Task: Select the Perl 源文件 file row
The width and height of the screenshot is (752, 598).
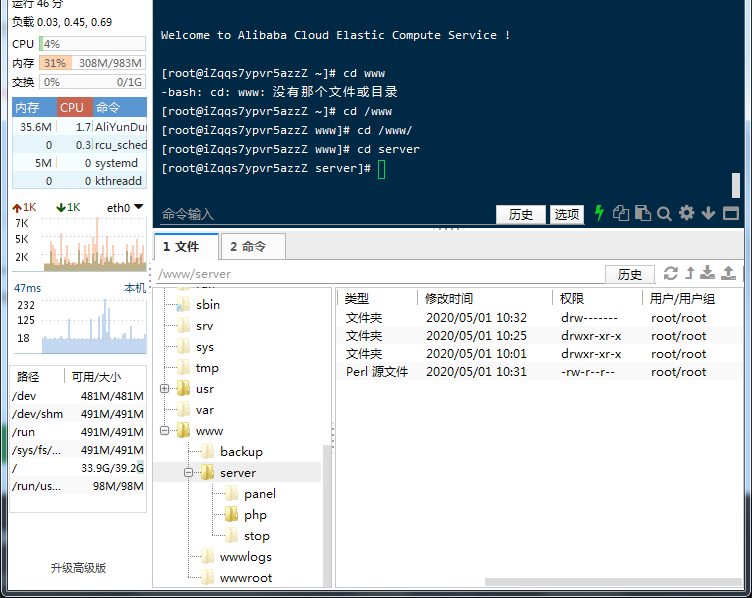Action: 540,372
